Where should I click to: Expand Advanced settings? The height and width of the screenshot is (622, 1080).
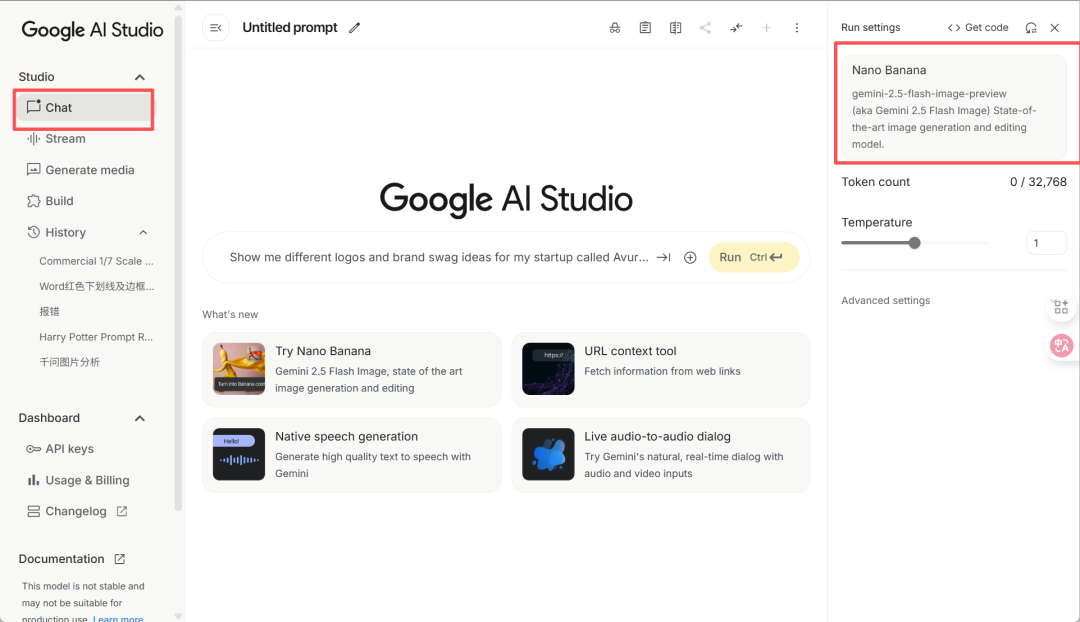(886, 301)
